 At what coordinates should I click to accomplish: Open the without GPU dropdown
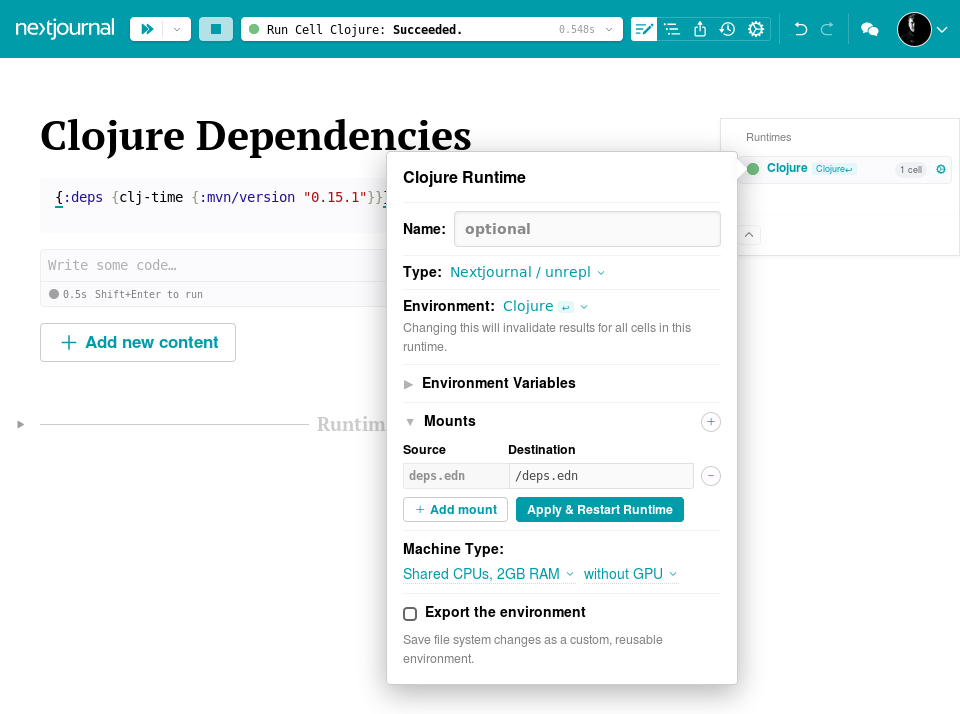pyautogui.click(x=631, y=574)
